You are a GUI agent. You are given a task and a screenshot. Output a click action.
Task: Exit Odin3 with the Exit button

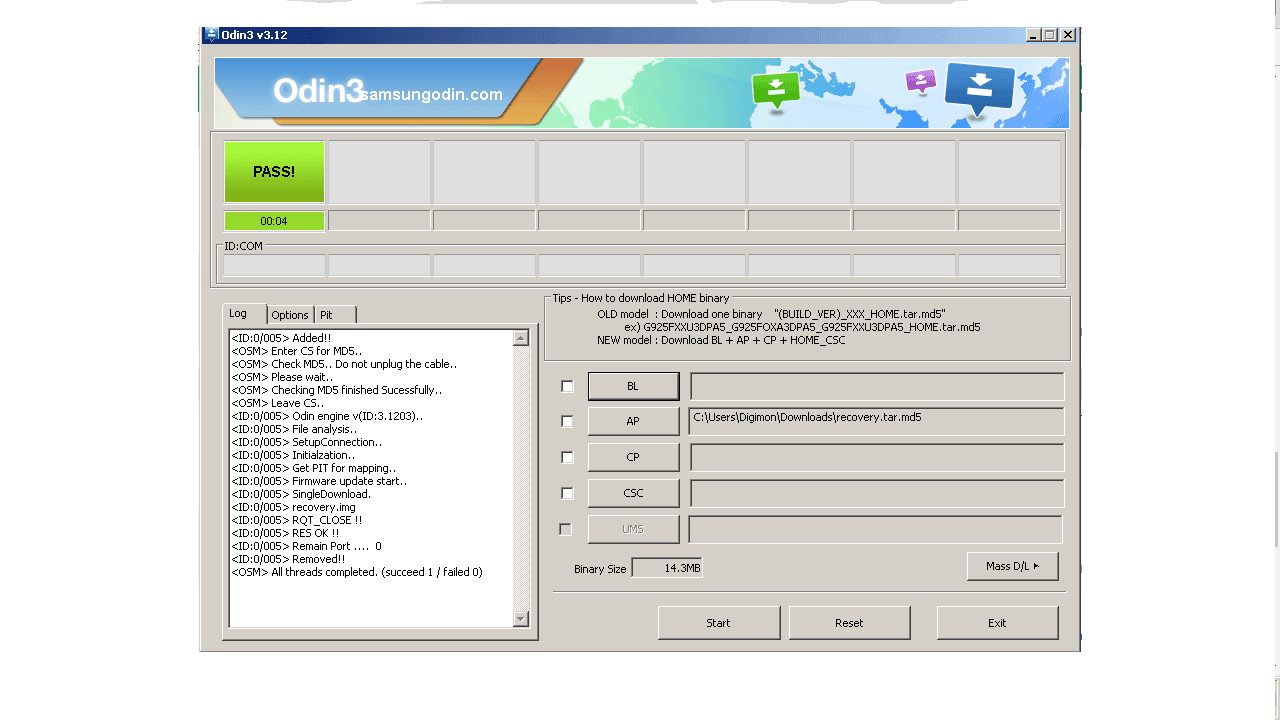[x=997, y=623]
